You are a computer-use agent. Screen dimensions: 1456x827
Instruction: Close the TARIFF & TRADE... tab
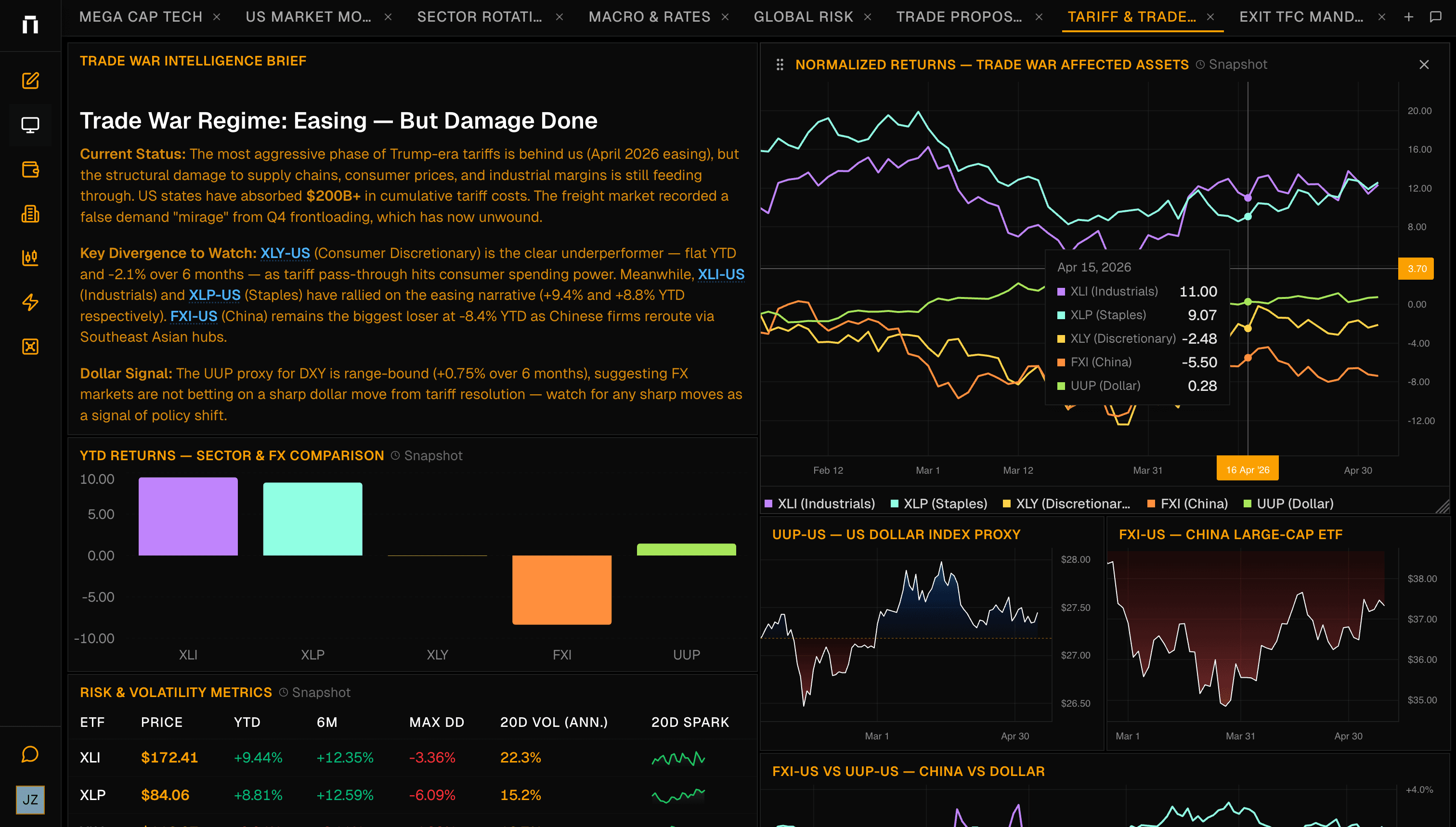click(1210, 17)
